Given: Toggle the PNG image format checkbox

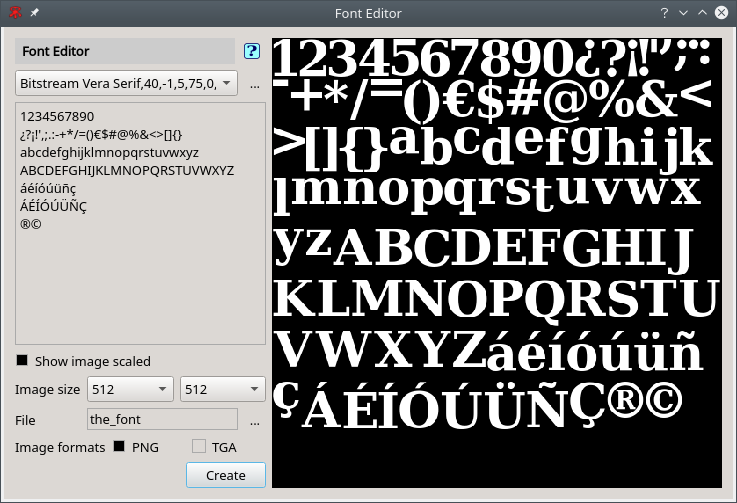Looking at the screenshot, I should coord(120,447).
